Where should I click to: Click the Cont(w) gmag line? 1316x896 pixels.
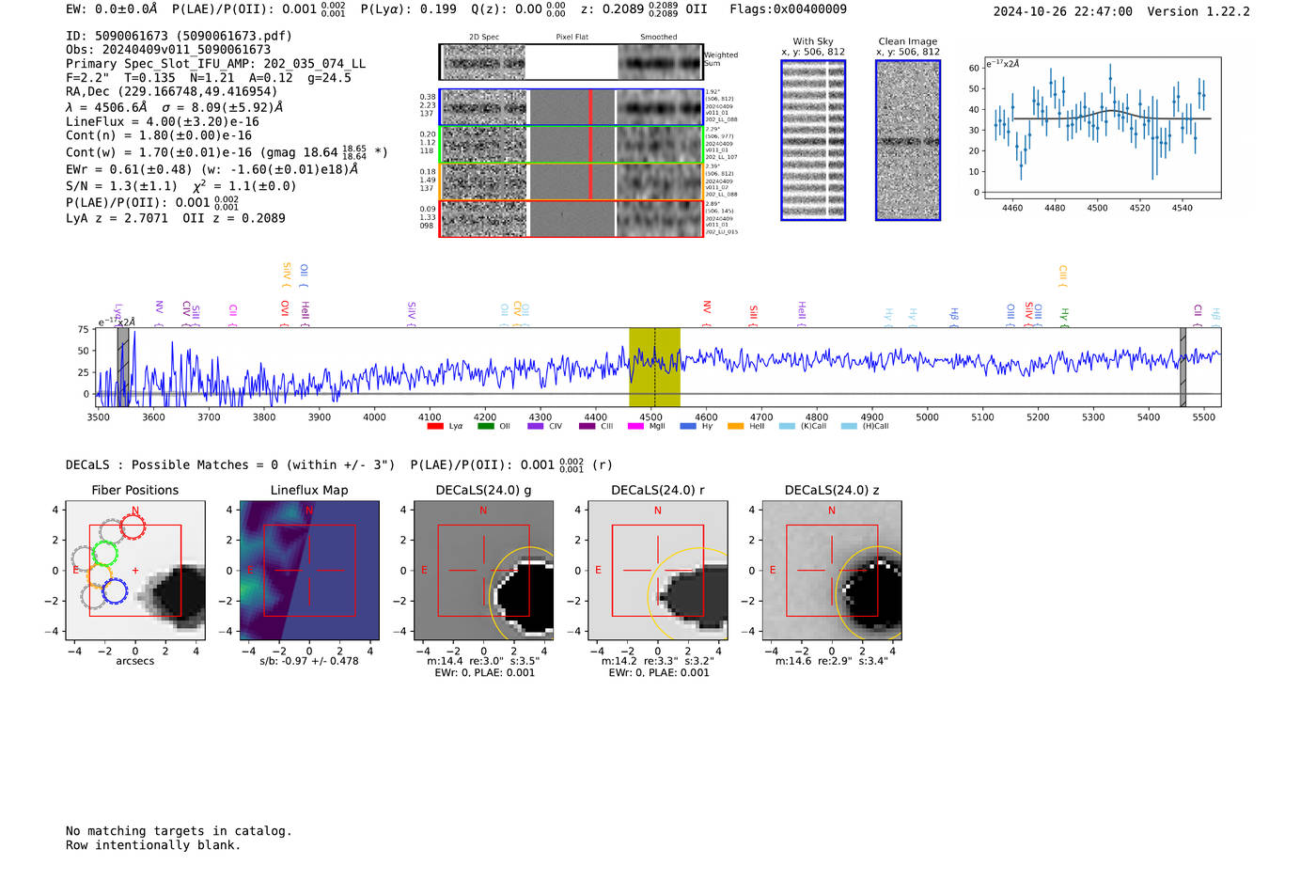[x=227, y=151]
